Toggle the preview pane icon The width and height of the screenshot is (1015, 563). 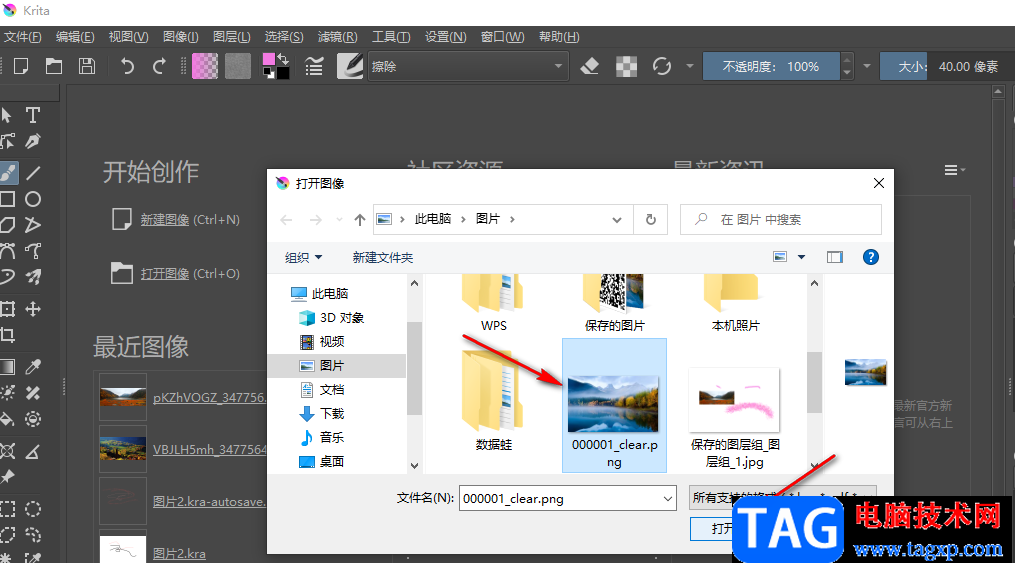click(834, 258)
